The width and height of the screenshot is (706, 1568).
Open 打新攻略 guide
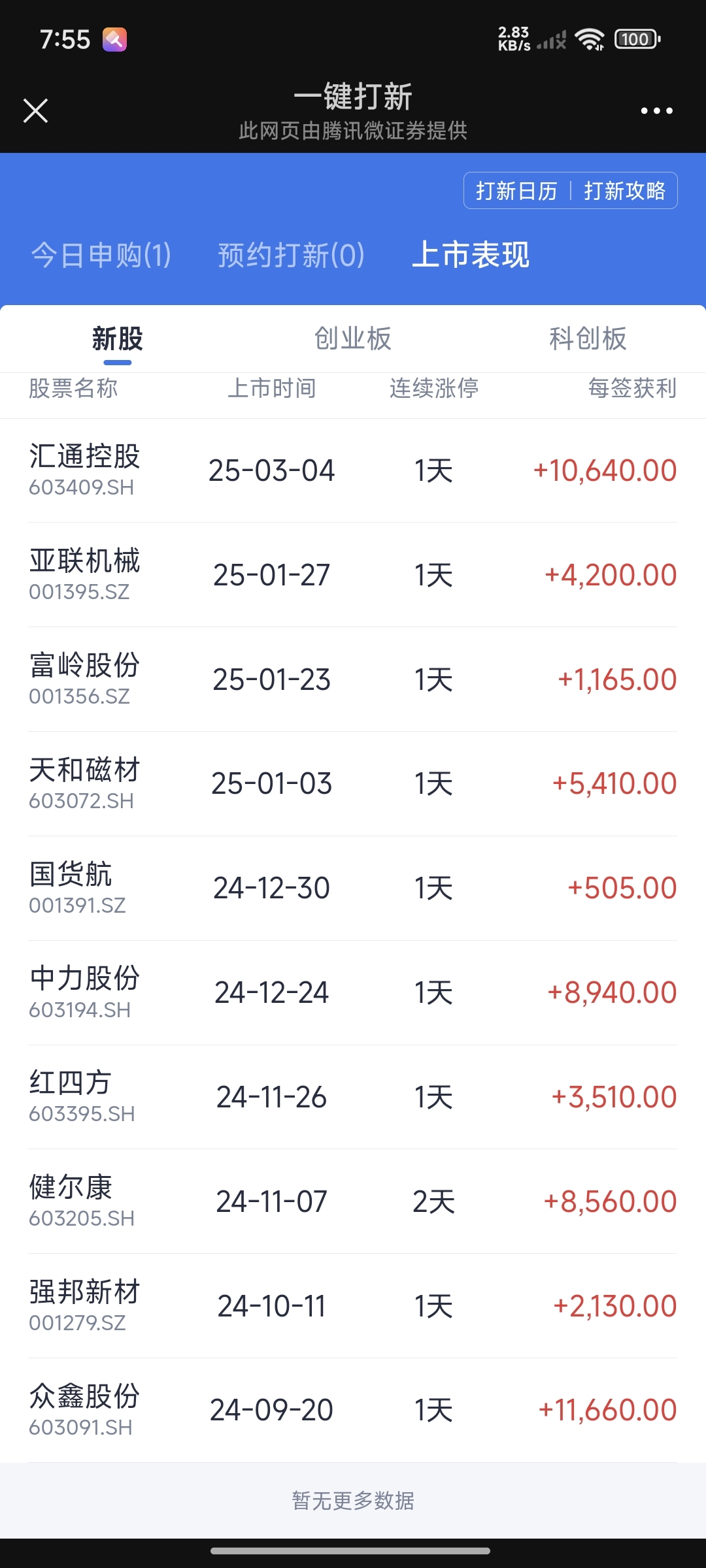pos(624,191)
